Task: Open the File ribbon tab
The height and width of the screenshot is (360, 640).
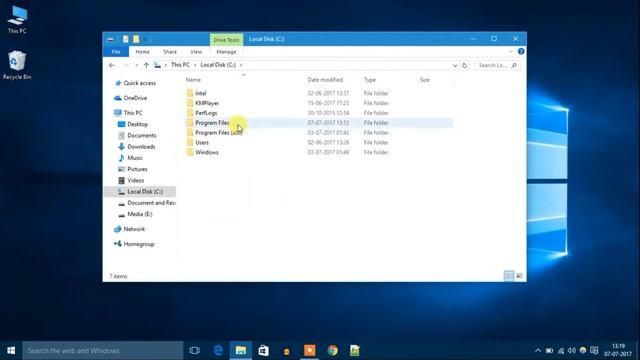Action: tap(116, 52)
